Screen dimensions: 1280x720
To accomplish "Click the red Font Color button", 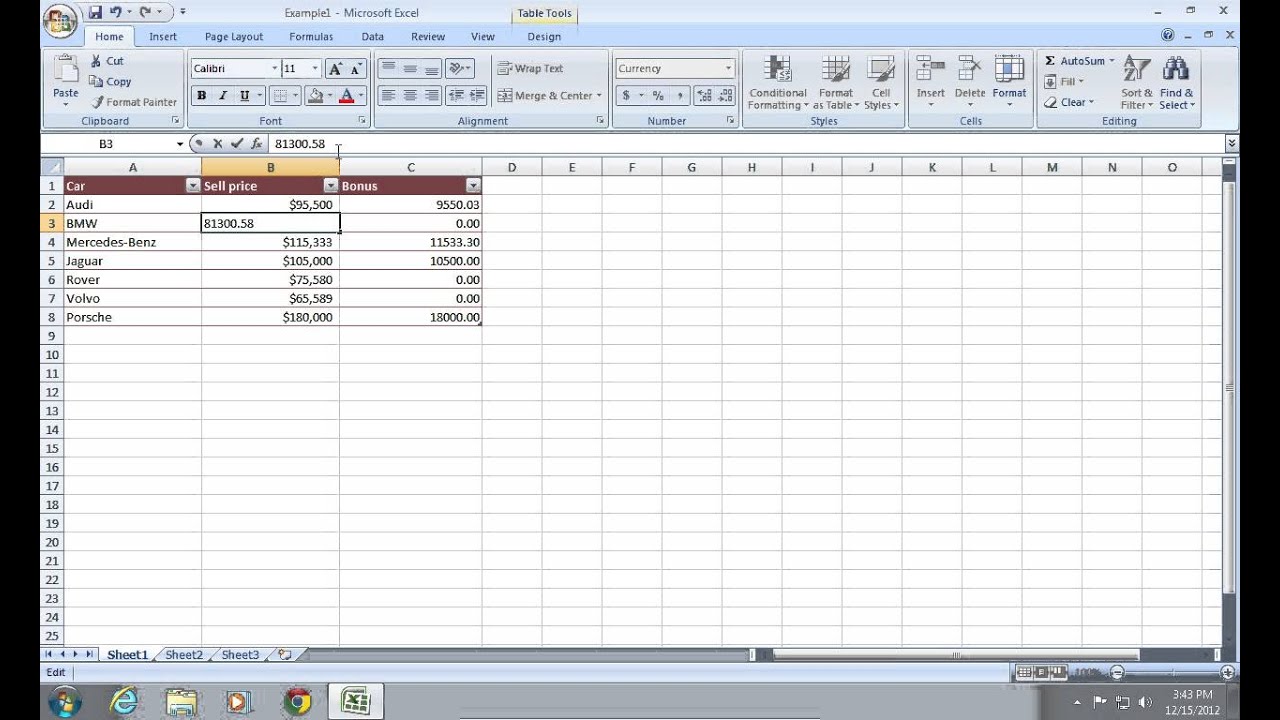I will (x=347, y=96).
